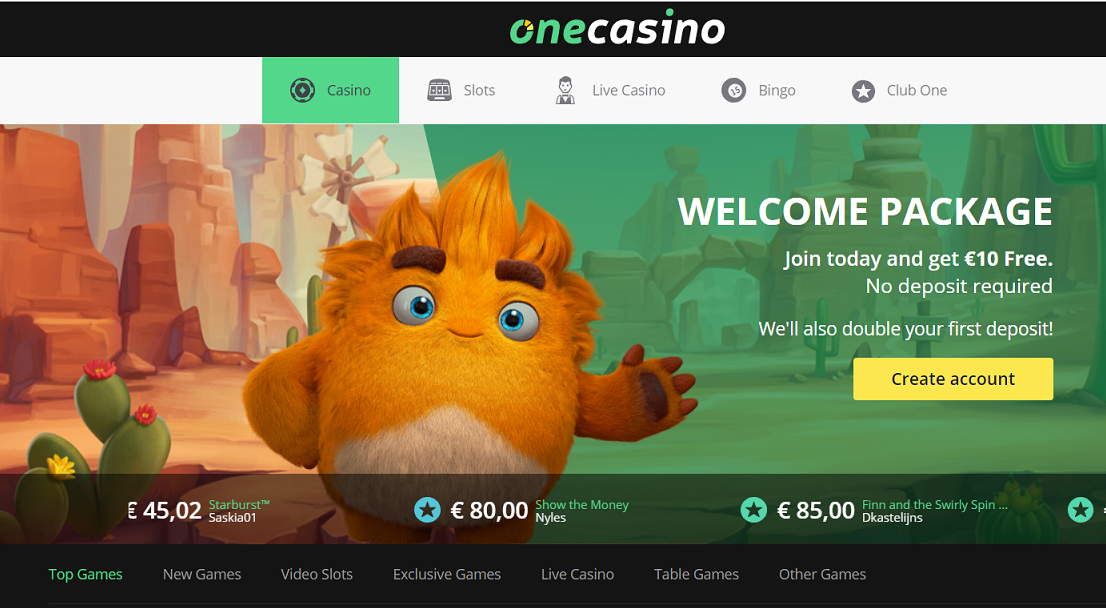The width and height of the screenshot is (1106, 608).
Task: Click the green star beside €85,00 win
Action: tap(754, 509)
